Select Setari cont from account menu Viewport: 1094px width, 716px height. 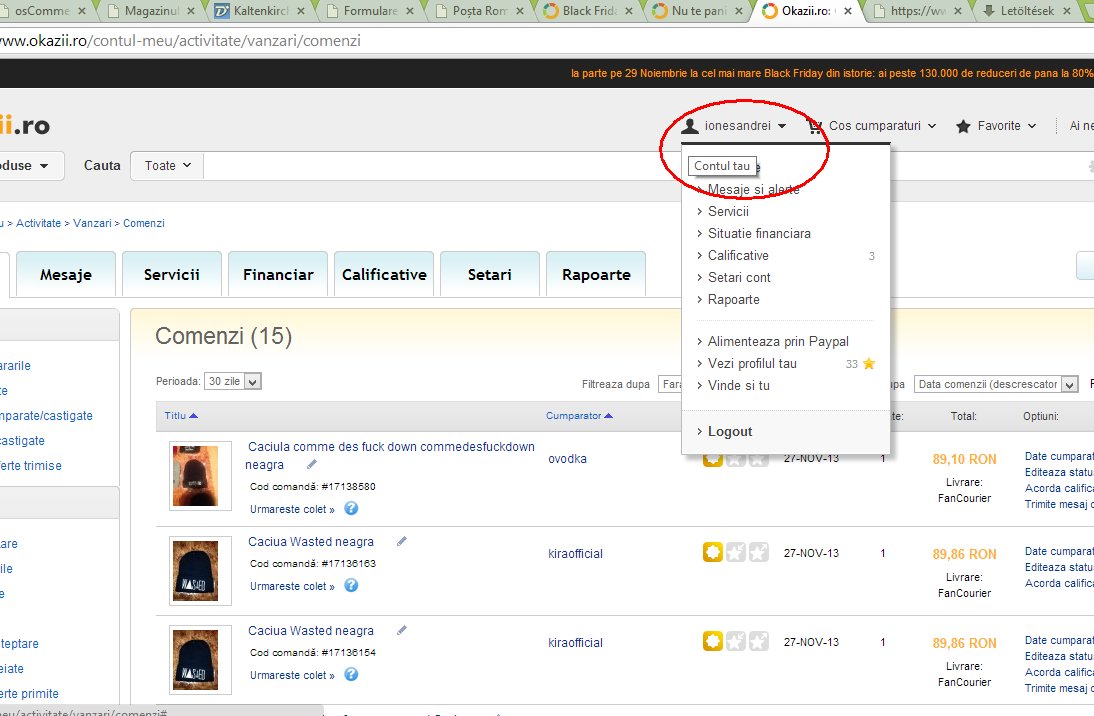[x=739, y=277]
